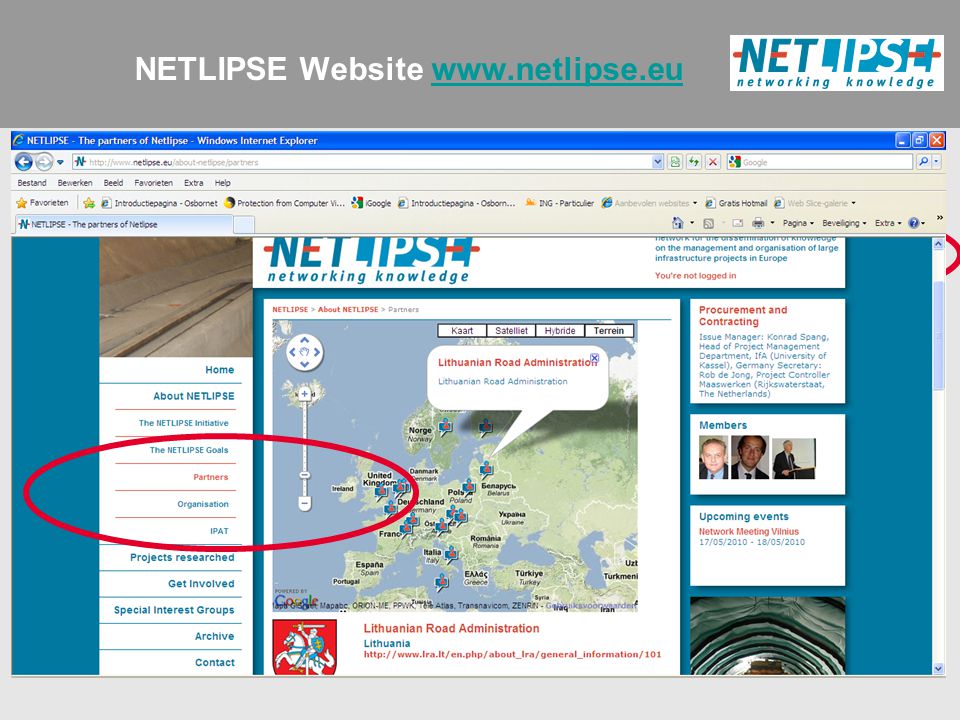Click Home in site navigation
The width and height of the screenshot is (960, 720).
220,370
